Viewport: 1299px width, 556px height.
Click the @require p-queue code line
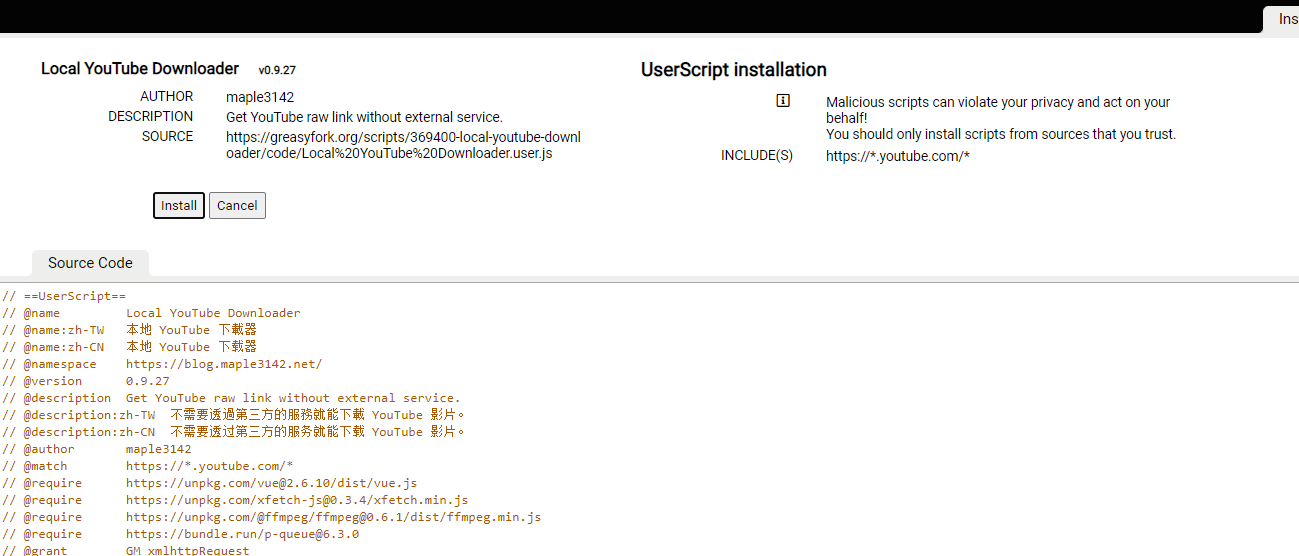[x=181, y=534]
